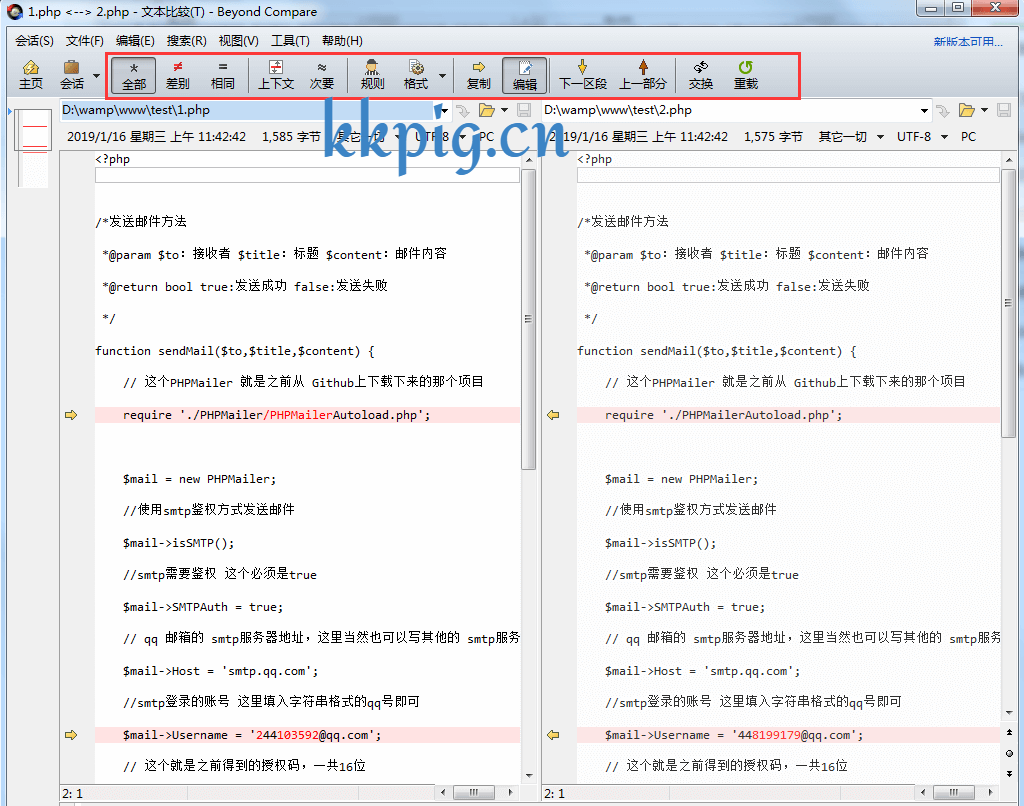Click the "1,575 字节" file size text
The image size is (1024, 806).
click(773, 137)
